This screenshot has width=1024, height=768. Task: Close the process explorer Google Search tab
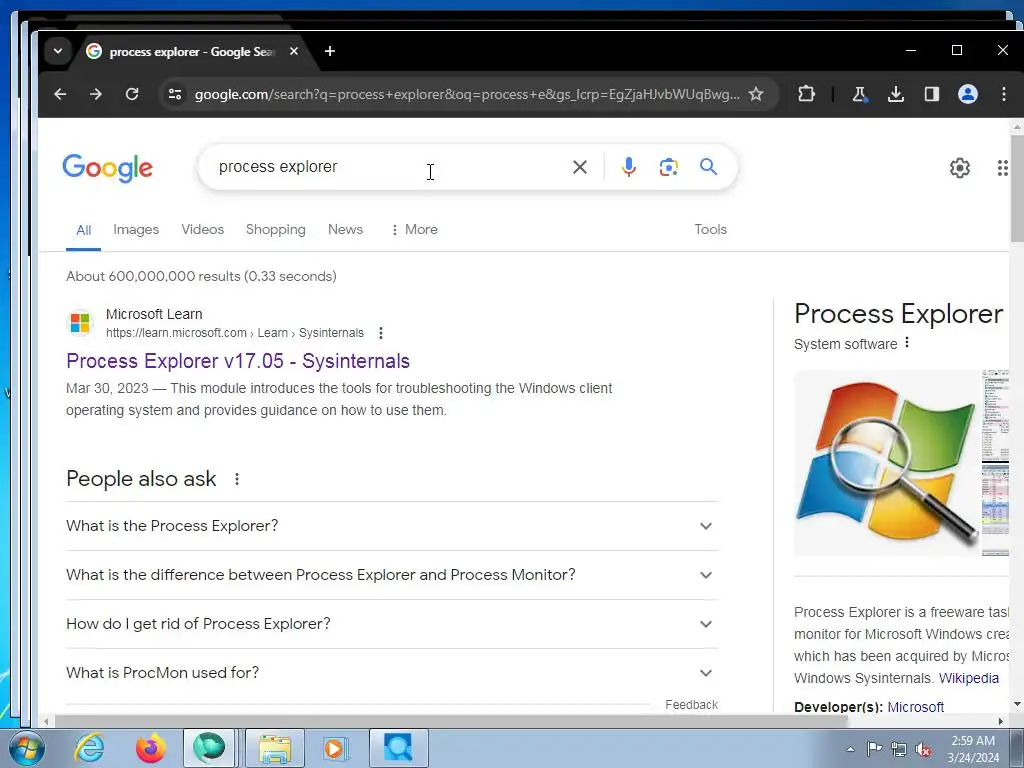(x=294, y=51)
